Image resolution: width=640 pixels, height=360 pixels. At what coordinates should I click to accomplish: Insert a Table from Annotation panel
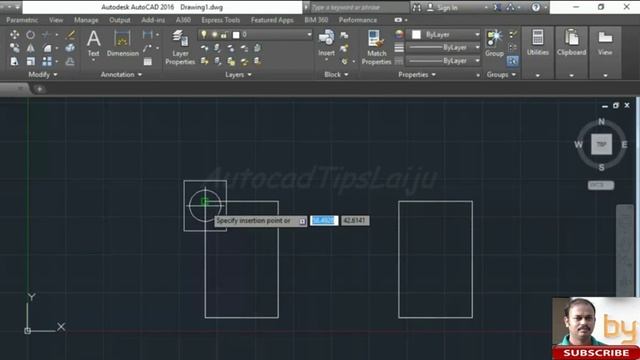pyautogui.click(x=148, y=62)
